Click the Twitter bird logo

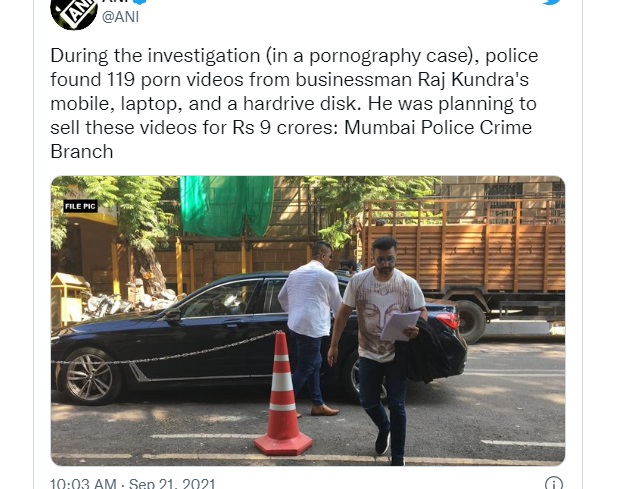click(x=552, y=2)
